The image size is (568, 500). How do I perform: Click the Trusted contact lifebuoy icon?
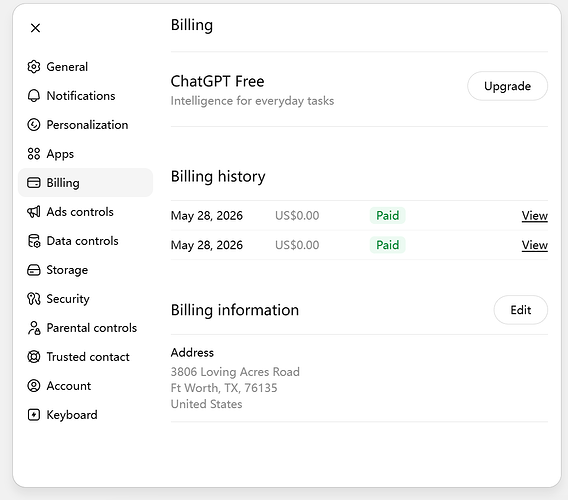[34, 357]
